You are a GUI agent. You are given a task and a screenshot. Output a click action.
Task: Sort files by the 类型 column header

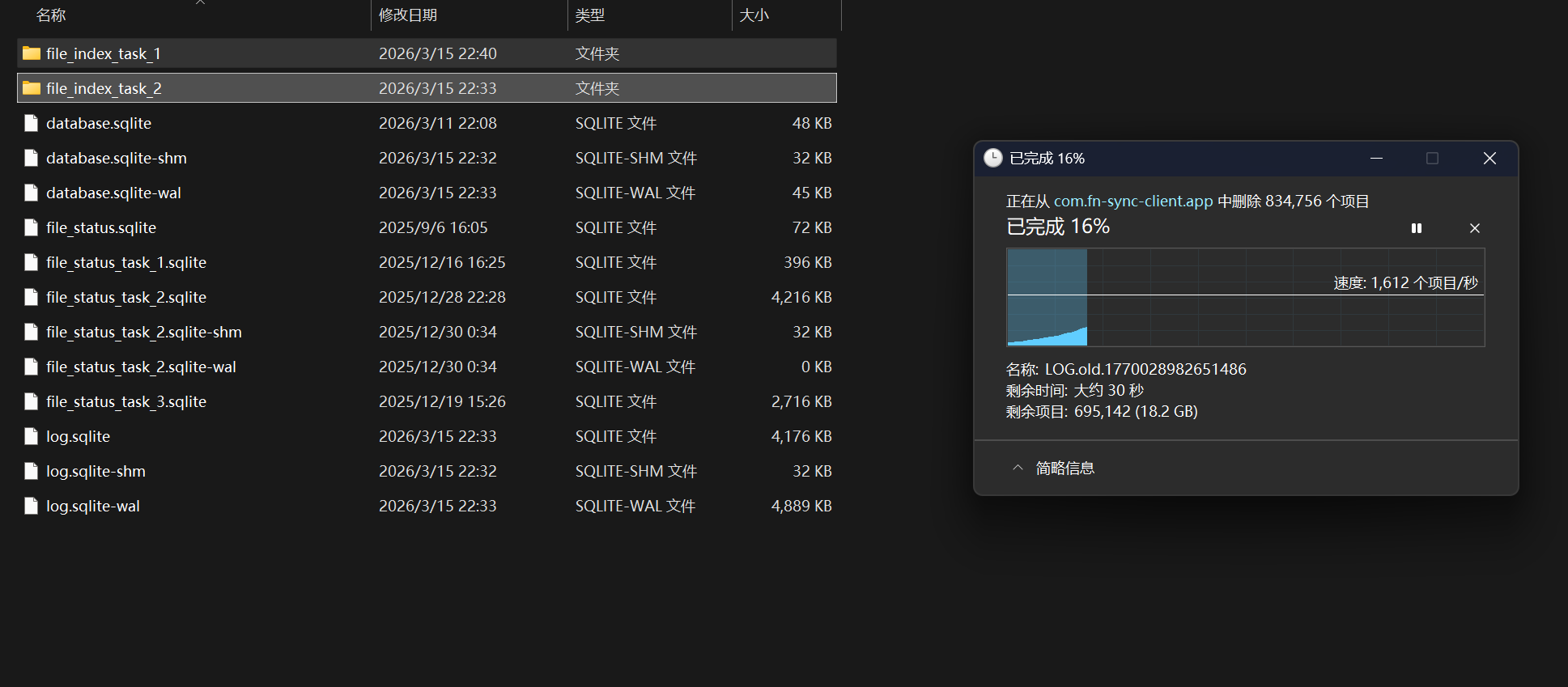[x=590, y=15]
